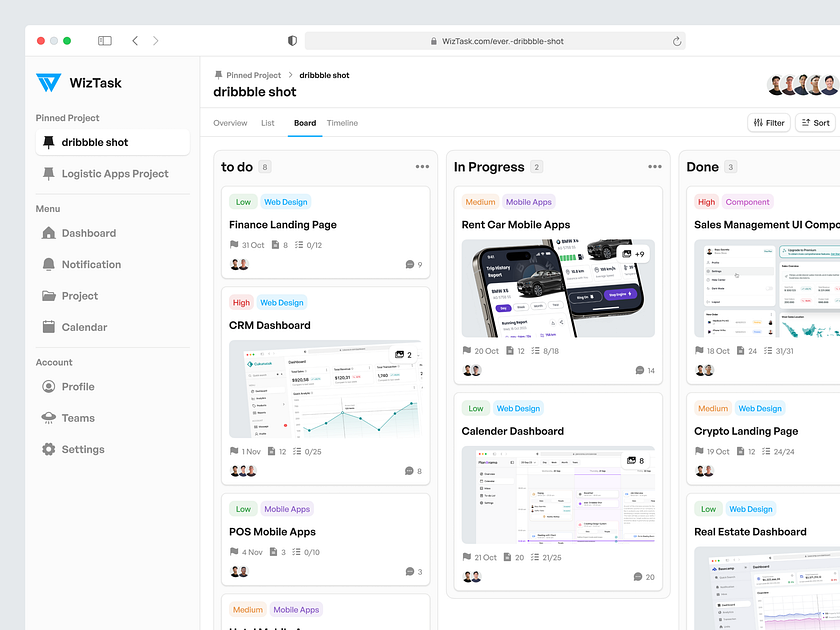This screenshot has height=630, width=840.
Task: Click the Profile icon under Account
Action: pos(48,386)
